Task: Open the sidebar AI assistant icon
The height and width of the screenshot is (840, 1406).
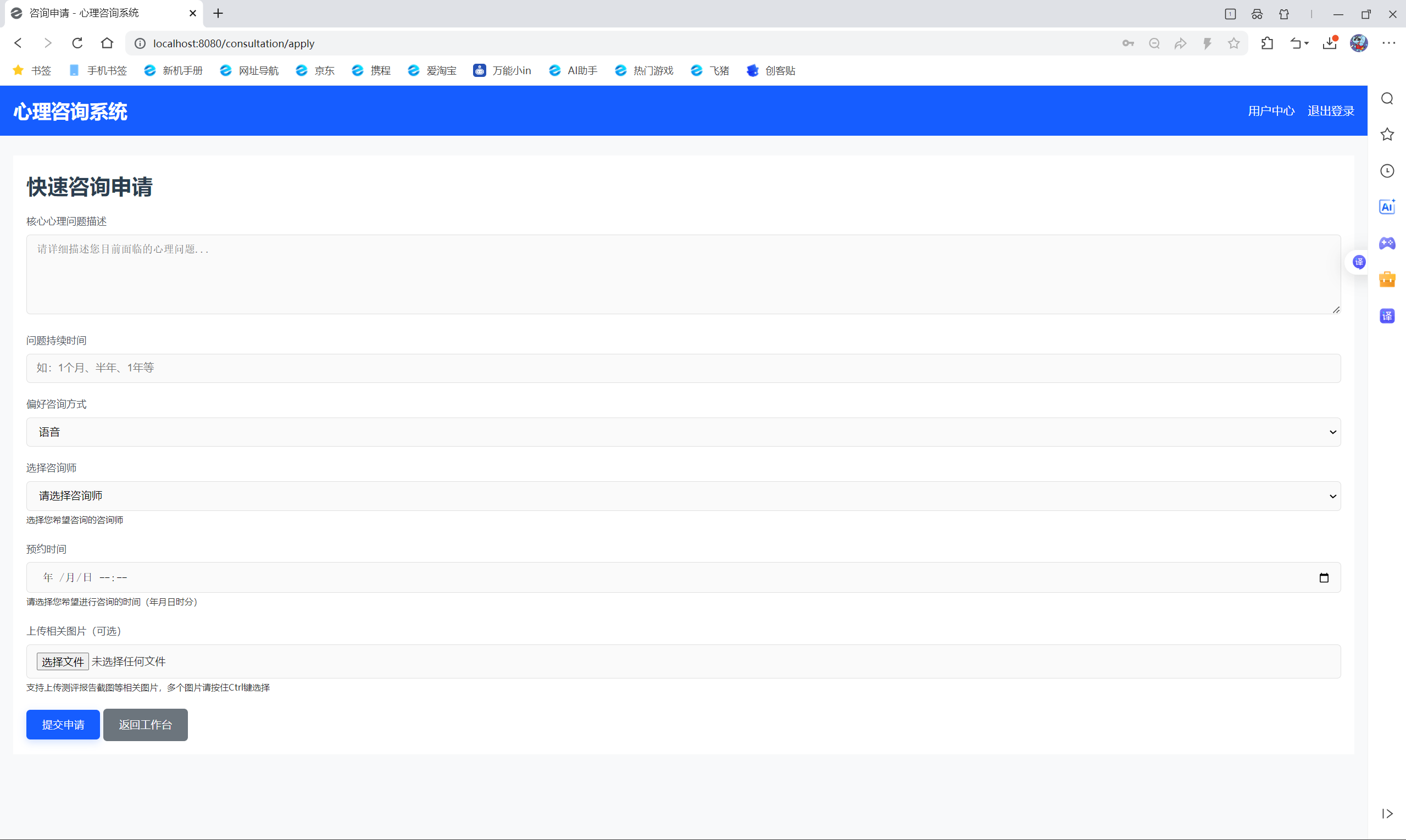Action: [1387, 207]
